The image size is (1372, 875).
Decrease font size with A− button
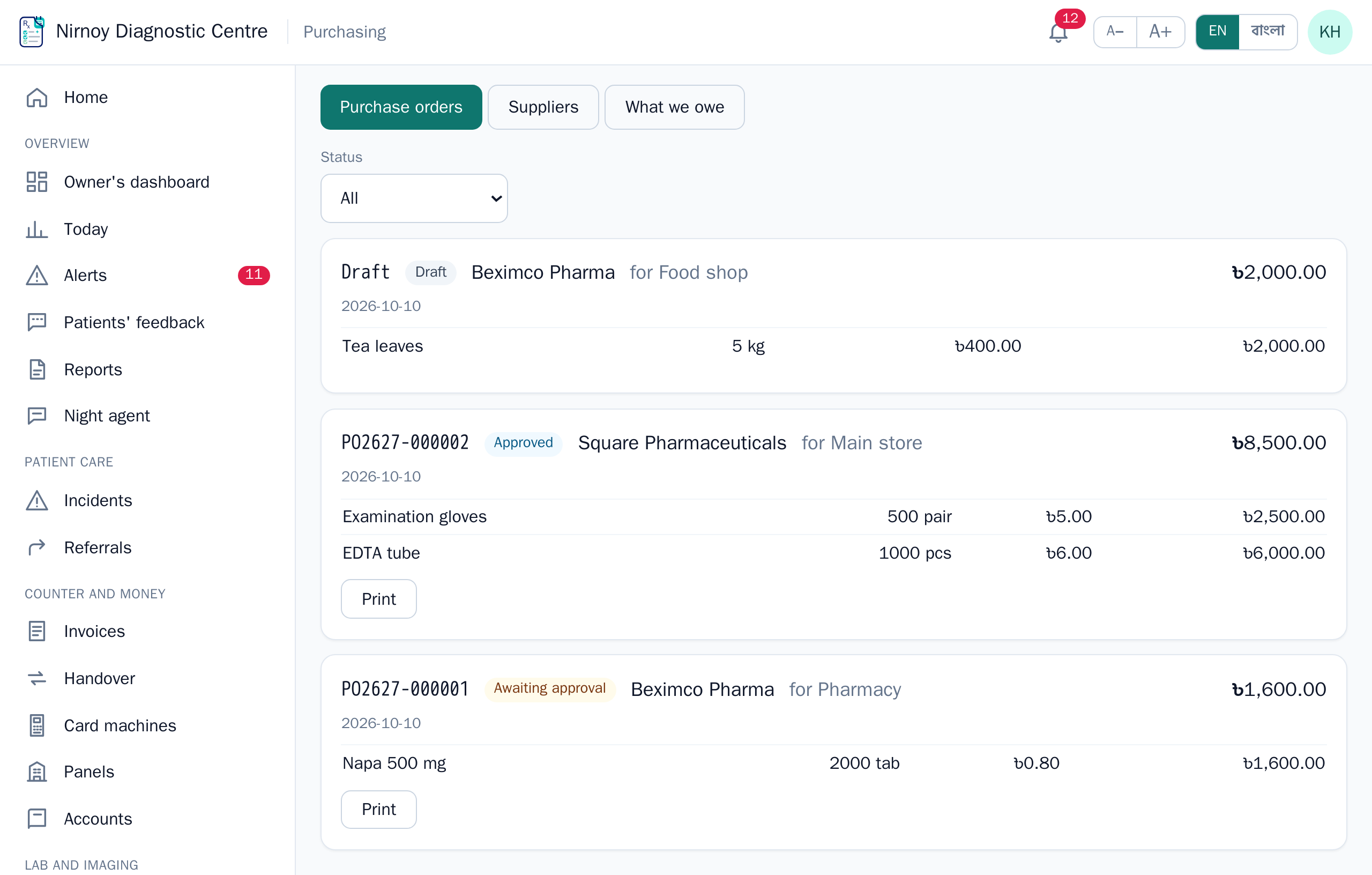click(x=1115, y=32)
